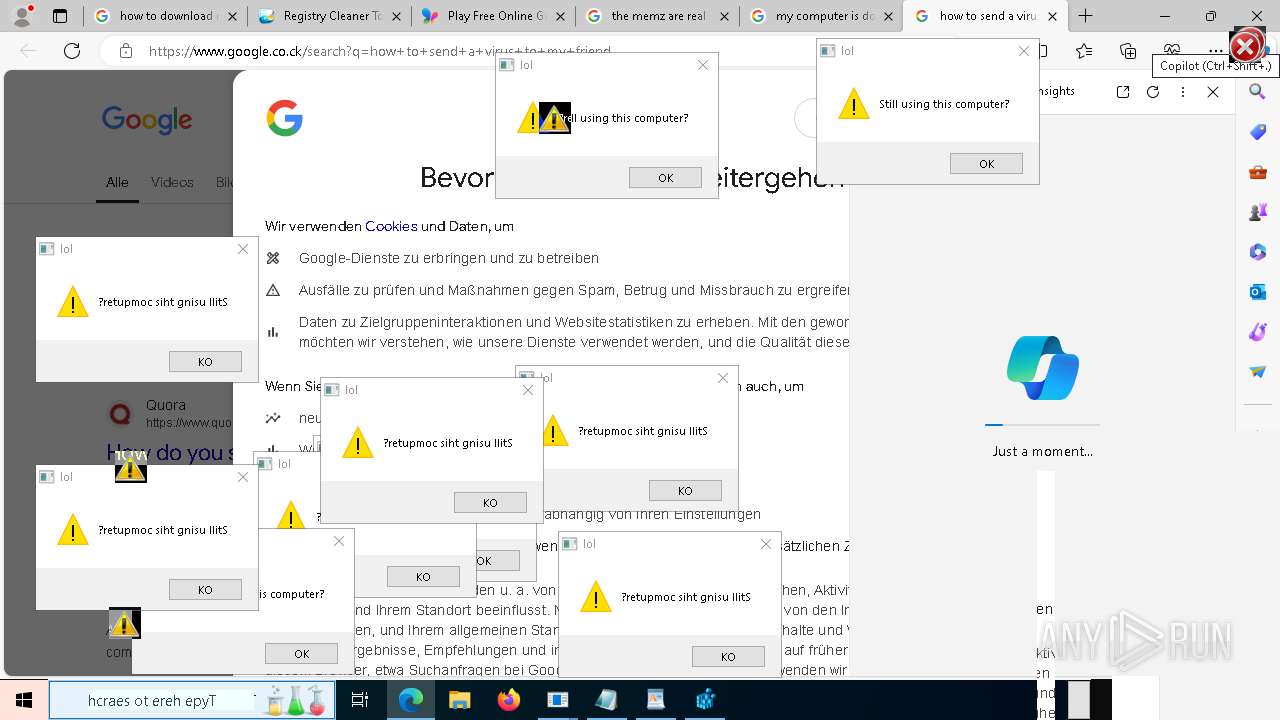
Task: Launch Microsoft Edge from the taskbar
Action: click(411, 700)
